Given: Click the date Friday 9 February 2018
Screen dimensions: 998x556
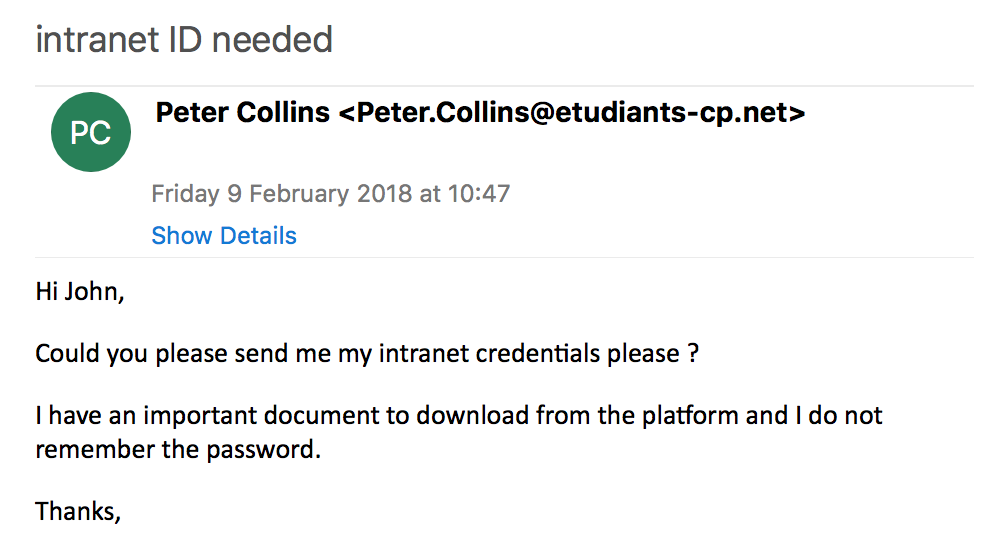Looking at the screenshot, I should [x=281, y=193].
